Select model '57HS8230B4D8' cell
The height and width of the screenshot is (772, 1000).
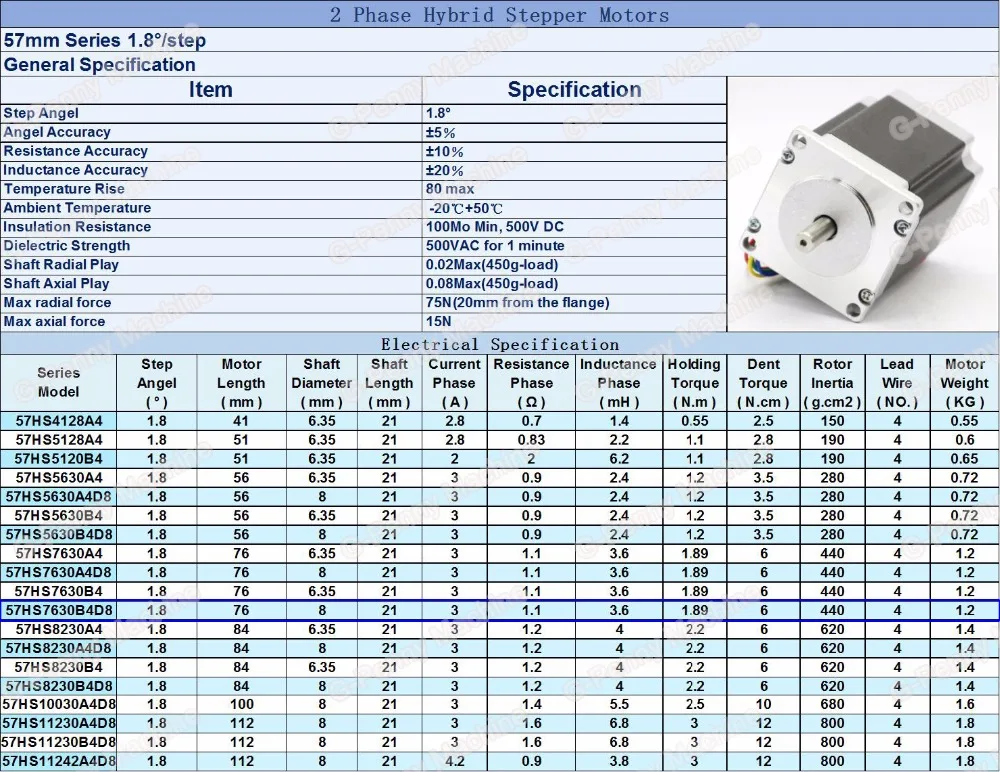click(59, 687)
